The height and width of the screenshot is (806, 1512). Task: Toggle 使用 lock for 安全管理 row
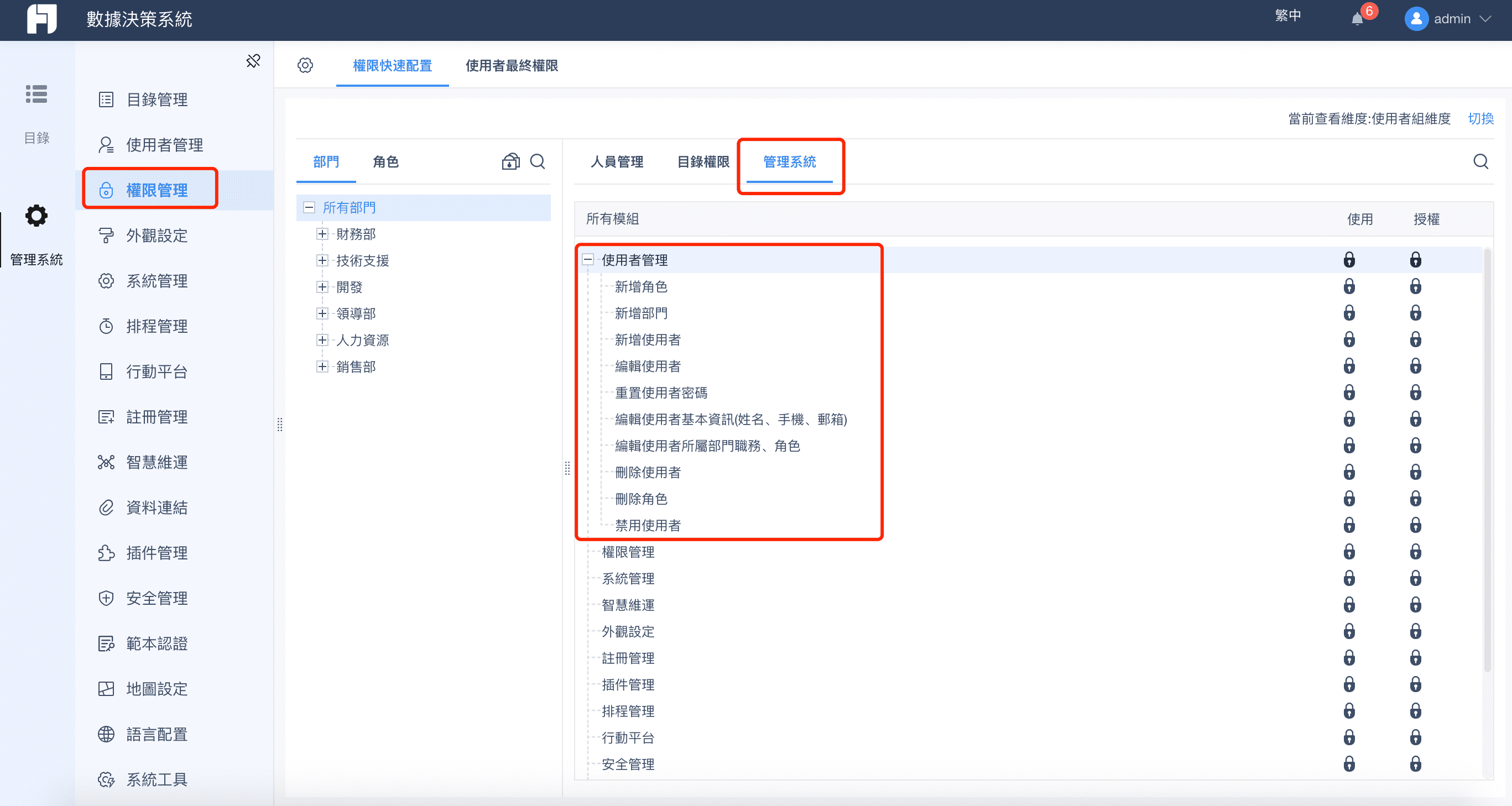[1349, 764]
